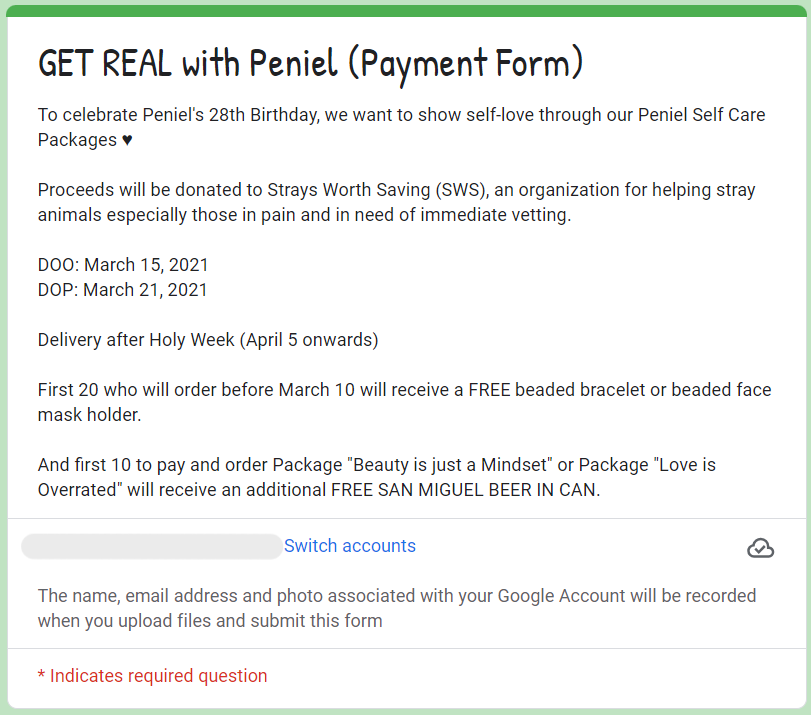Click the red Indicates required question note
Image resolution: width=811 pixels, height=715 pixels.
click(x=153, y=676)
